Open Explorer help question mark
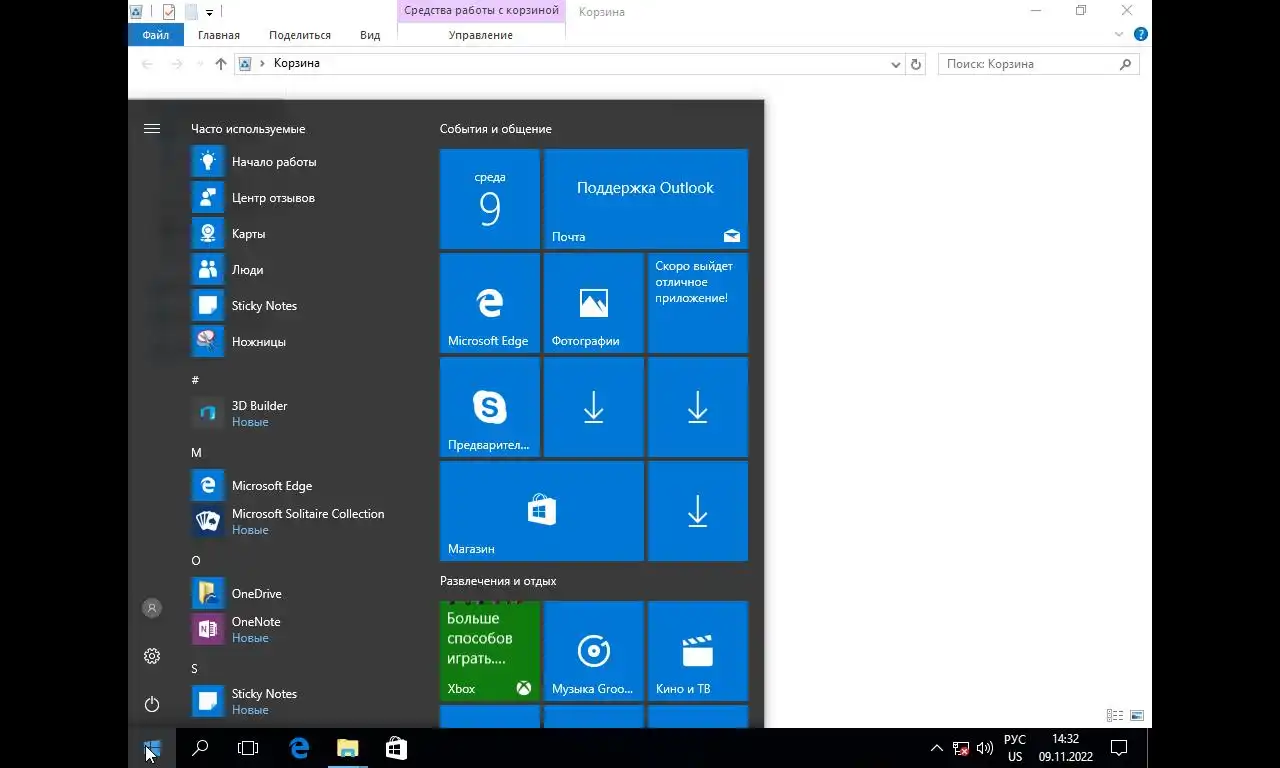The height and width of the screenshot is (768, 1280). tap(1141, 35)
